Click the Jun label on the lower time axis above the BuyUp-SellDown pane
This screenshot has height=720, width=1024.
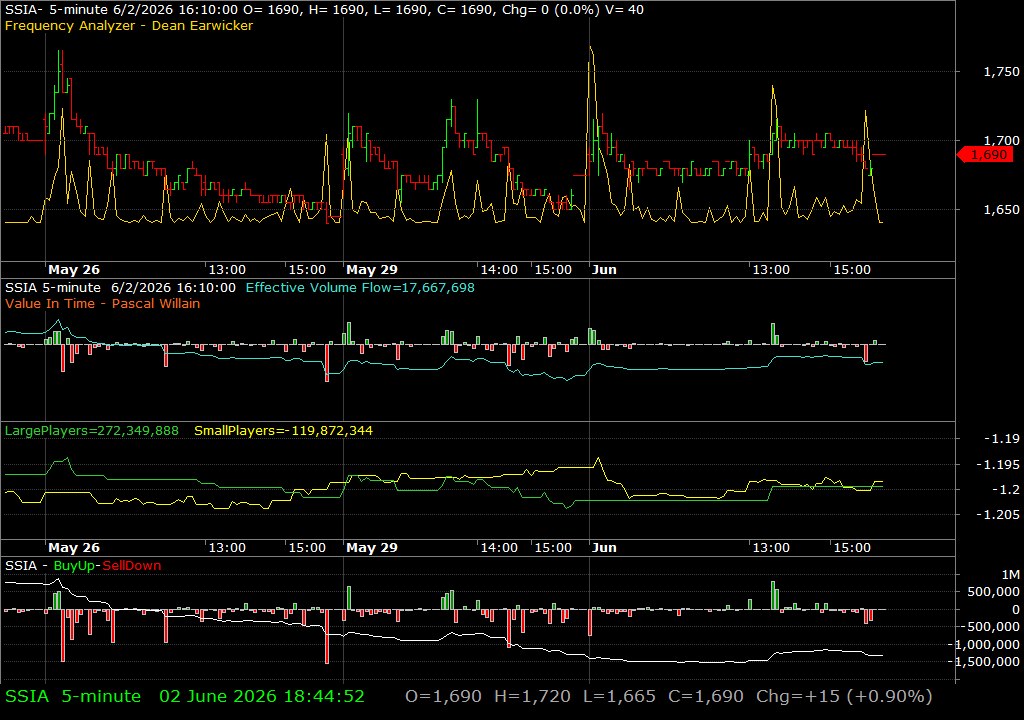(604, 548)
